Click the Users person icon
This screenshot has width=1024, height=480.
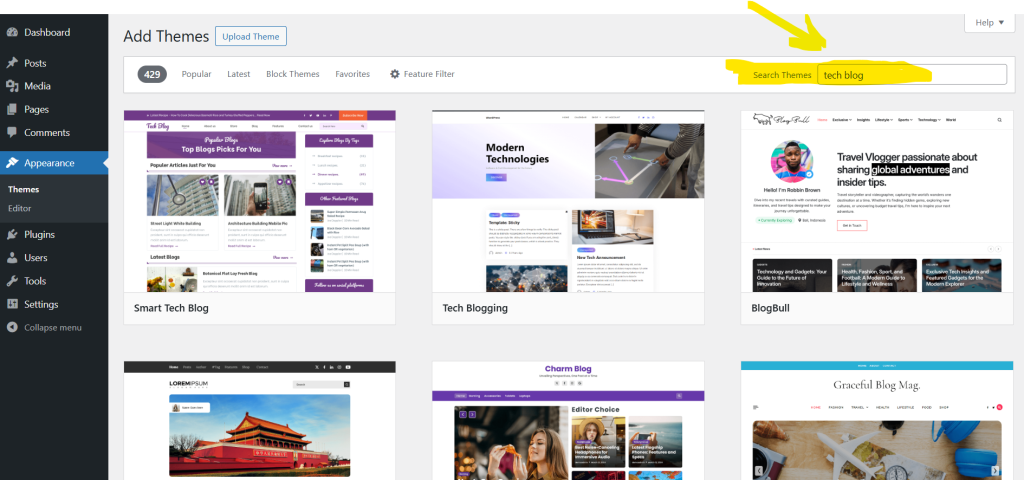pyautogui.click(x=12, y=257)
